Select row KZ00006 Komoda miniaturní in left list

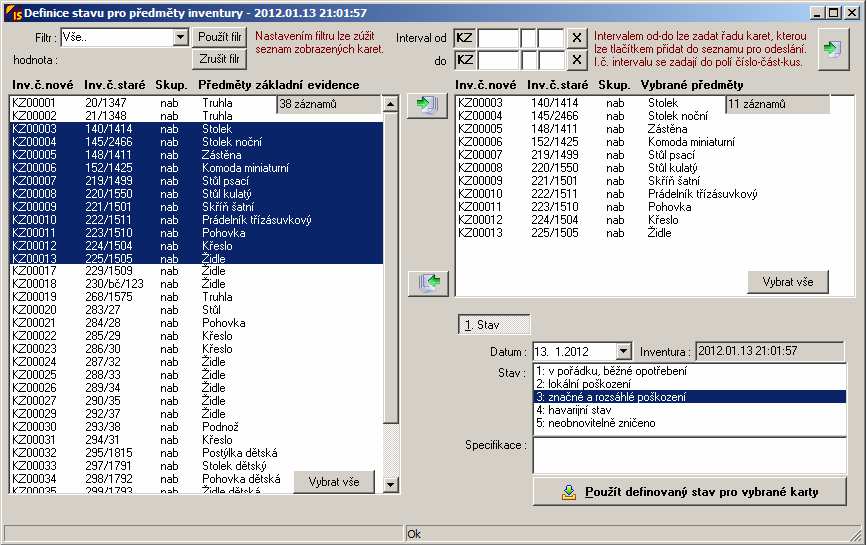coord(196,168)
